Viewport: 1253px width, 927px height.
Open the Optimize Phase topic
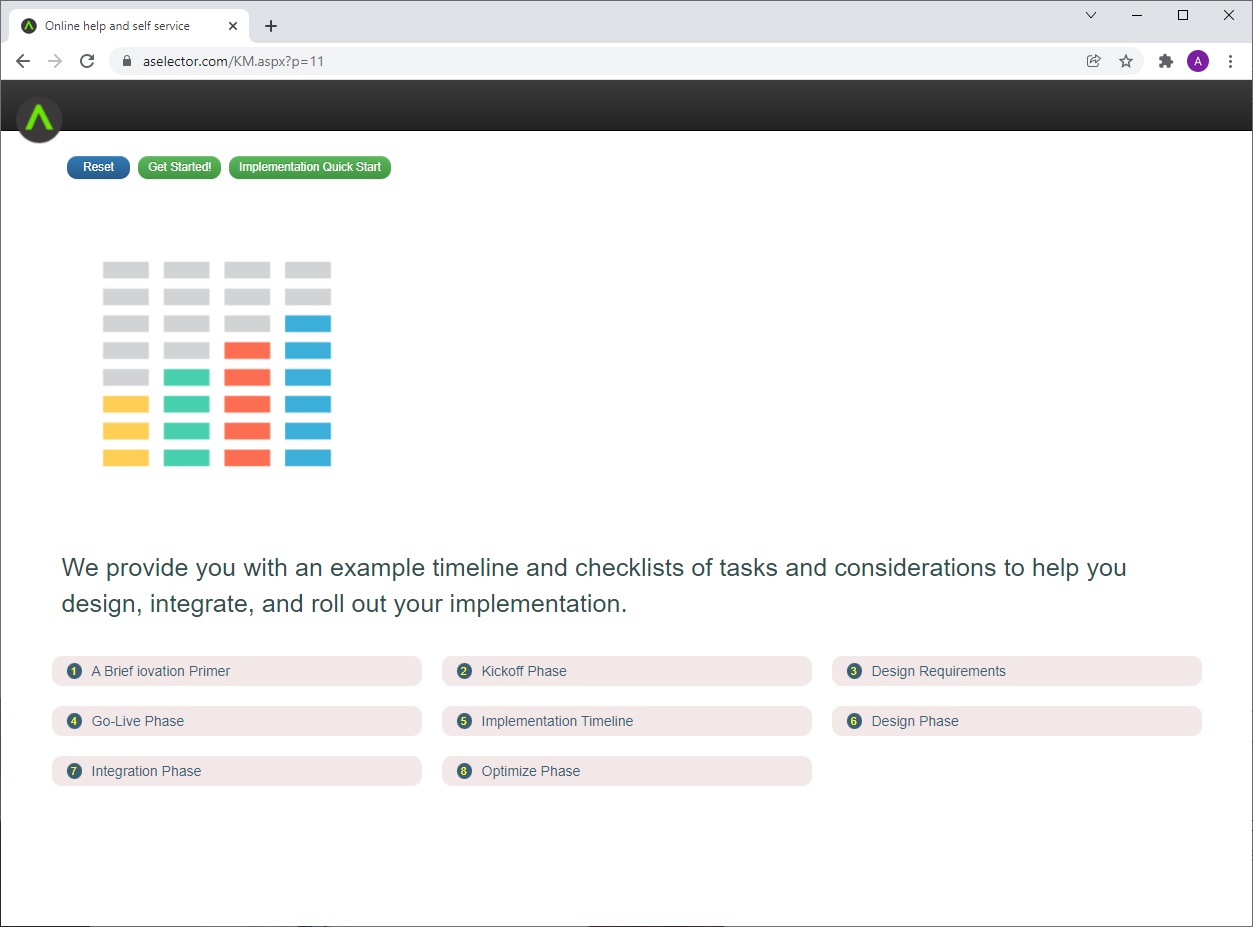627,771
